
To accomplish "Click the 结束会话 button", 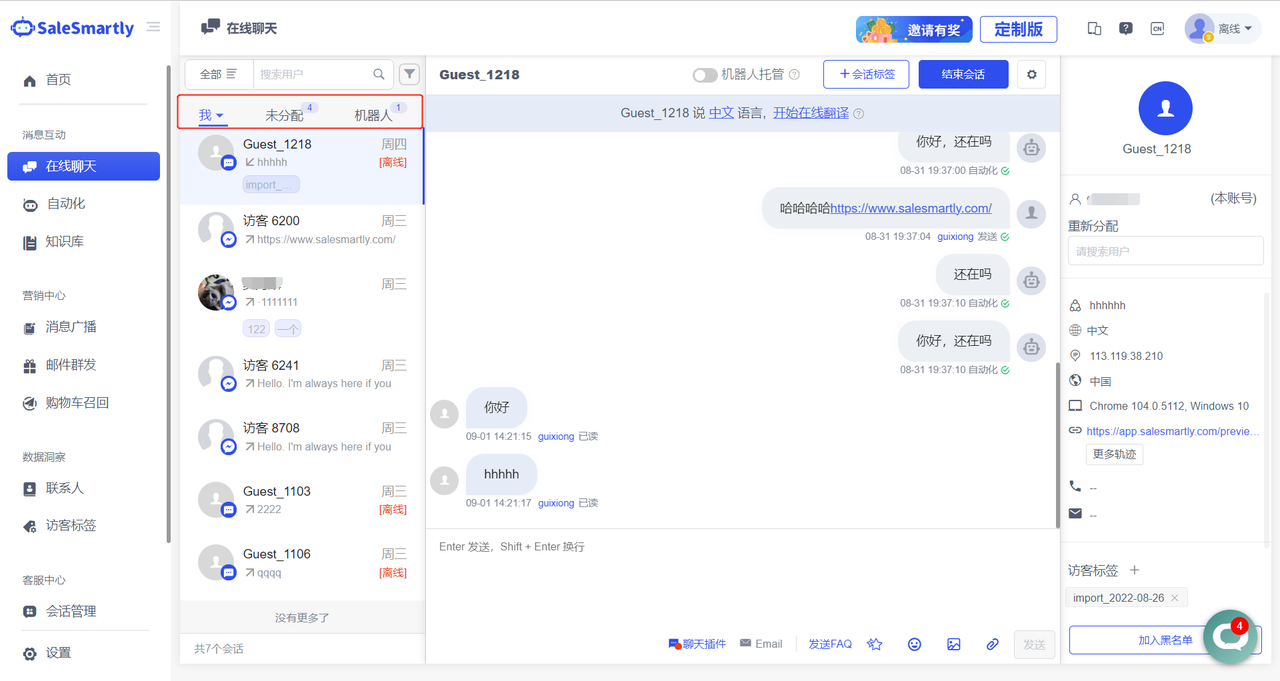I will tap(963, 74).
